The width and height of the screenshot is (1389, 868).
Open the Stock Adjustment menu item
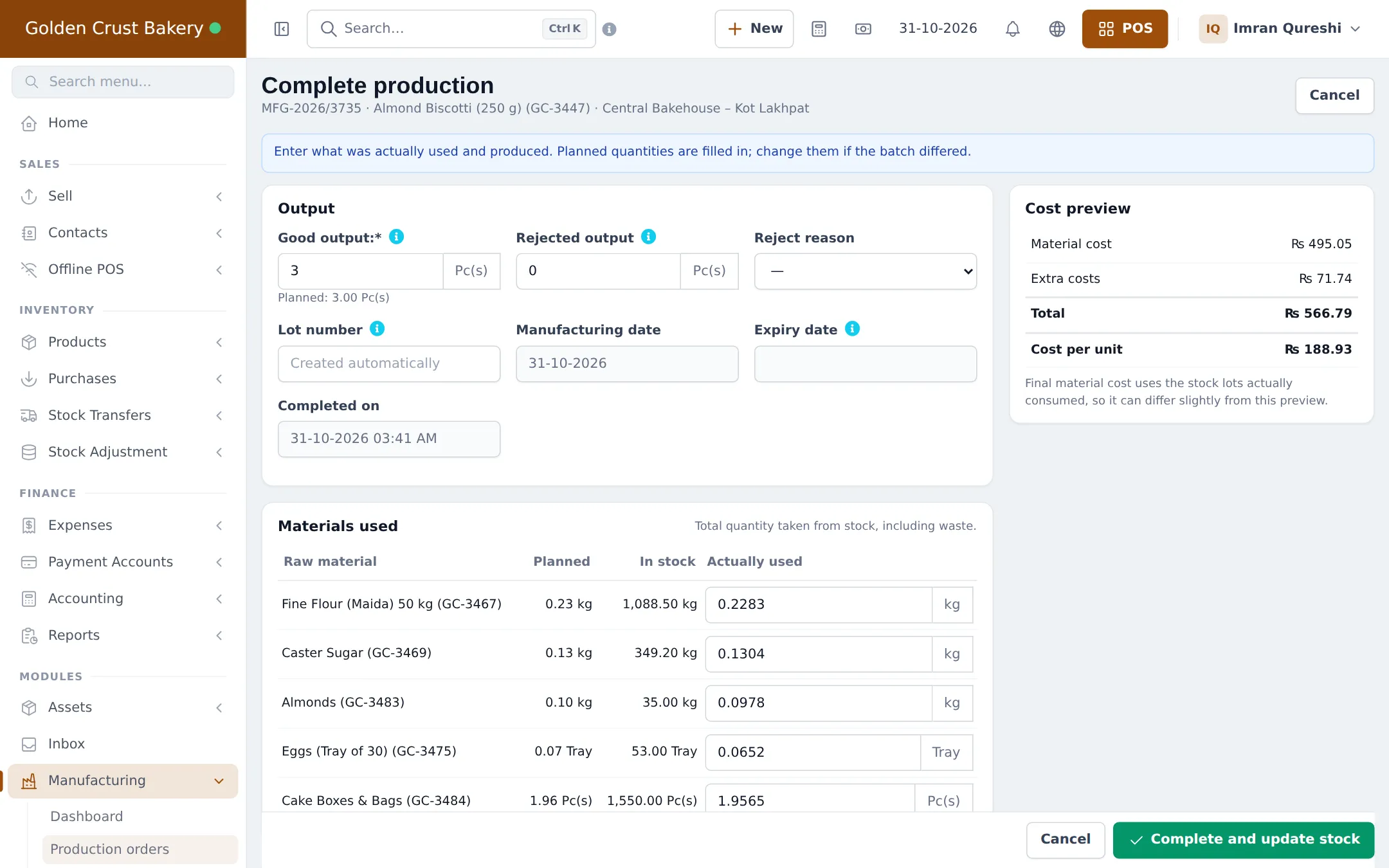click(x=123, y=452)
